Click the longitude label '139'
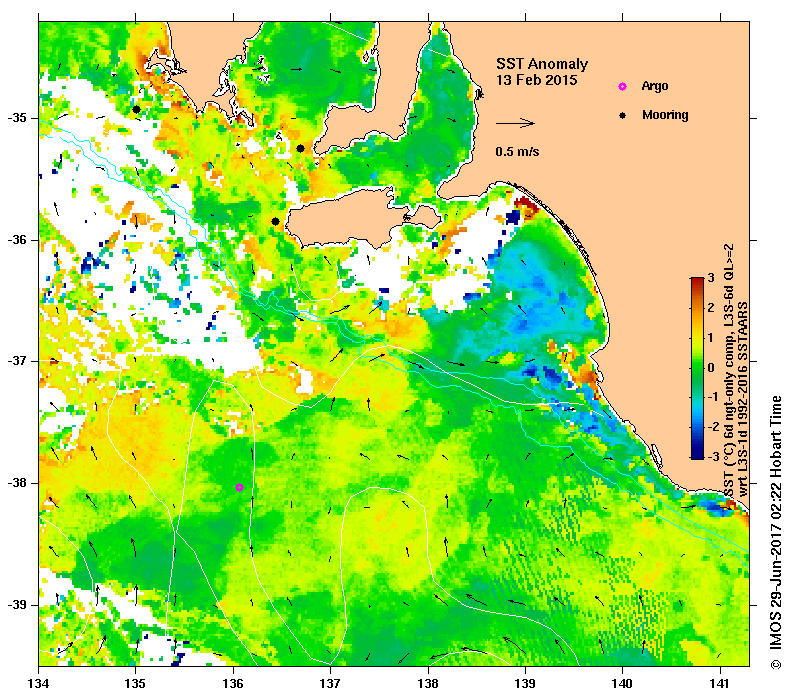Viewport: 791px width, 700px height. pos(526,684)
